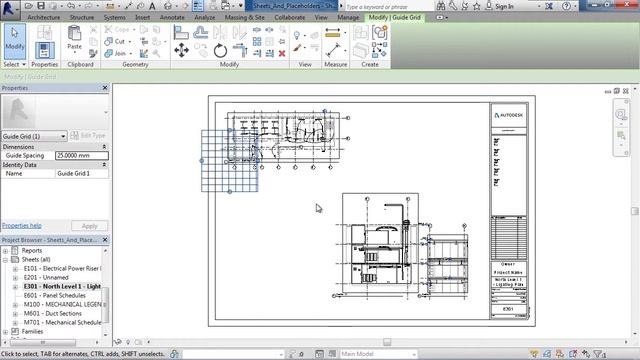The image size is (640, 360).
Task: Collapse the Identity Data section
Action: point(104,165)
